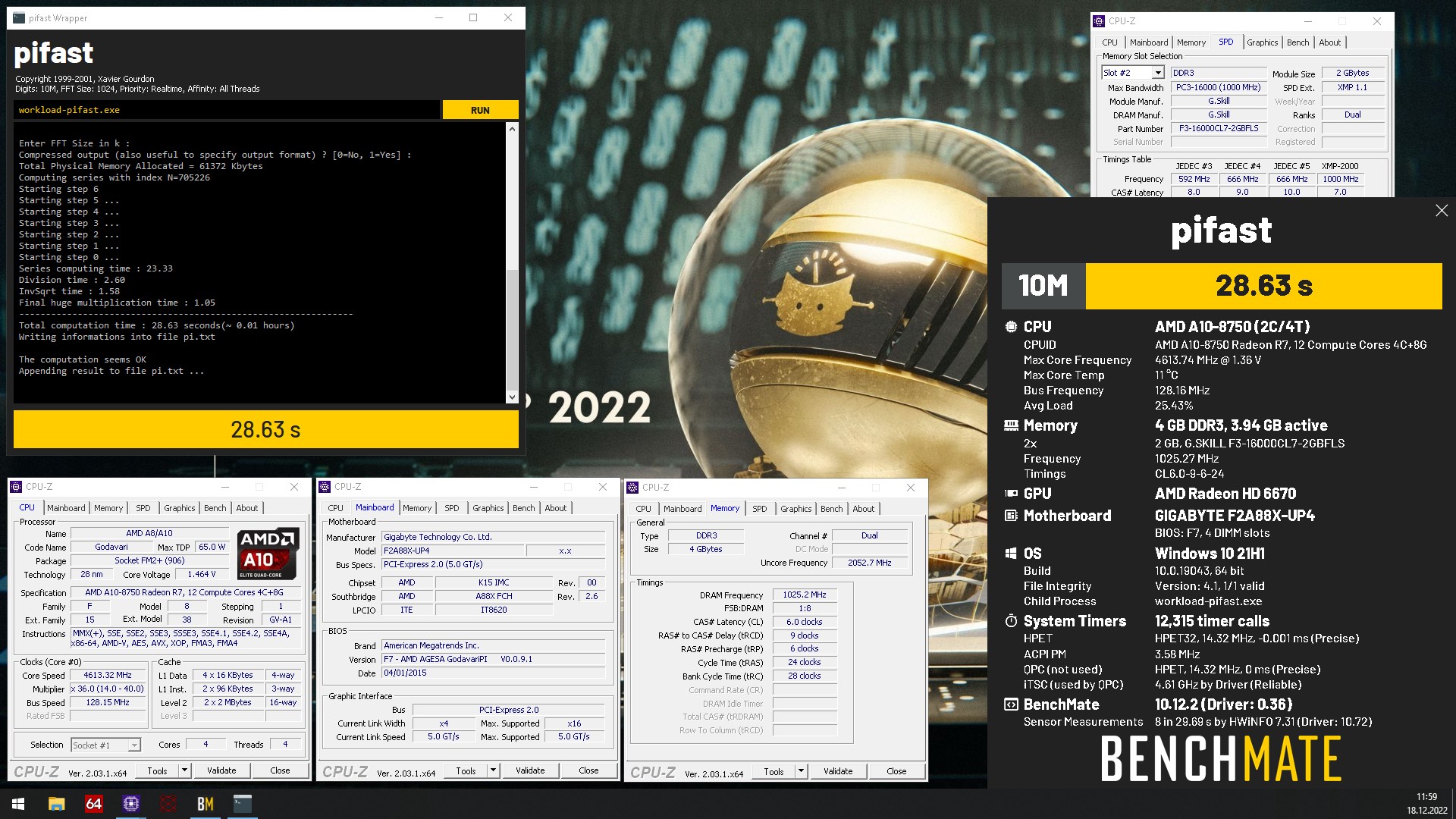Click Model F2A88X-UP4 field in Mainboard window
This screenshot has height=819, width=1456.
(453, 551)
